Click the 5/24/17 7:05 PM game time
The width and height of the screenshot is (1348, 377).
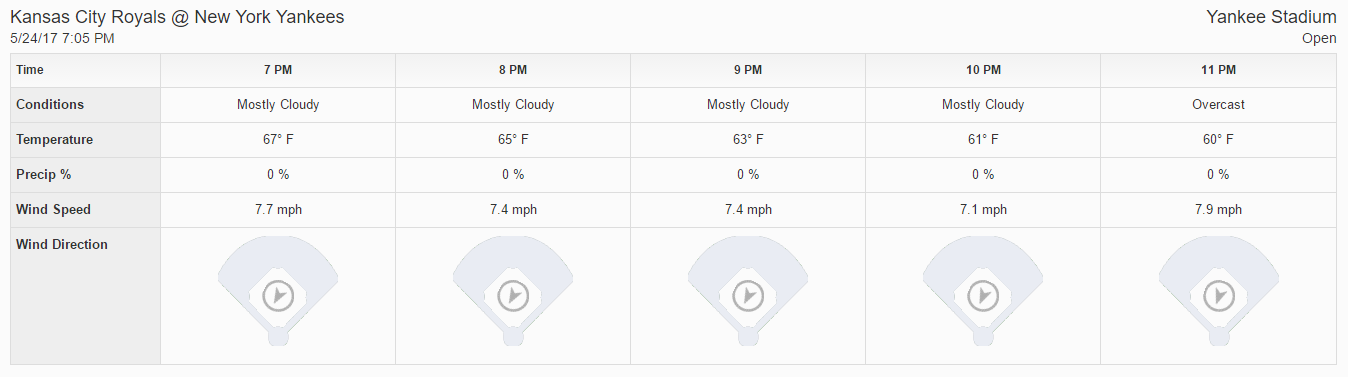pyautogui.click(x=62, y=38)
